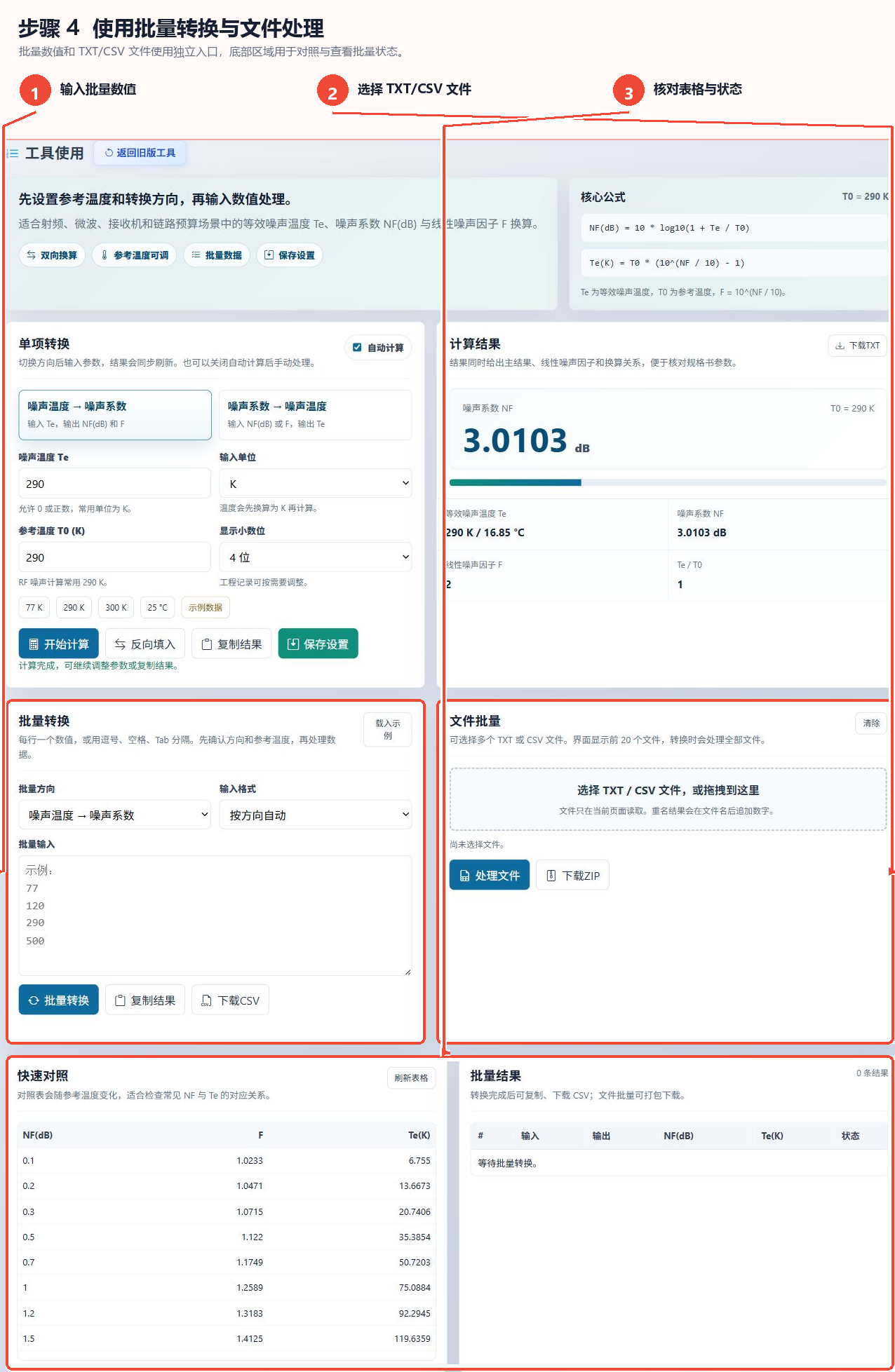Click the NF(dB) header in 快速对照
The image size is (895, 1372).
click(38, 1135)
